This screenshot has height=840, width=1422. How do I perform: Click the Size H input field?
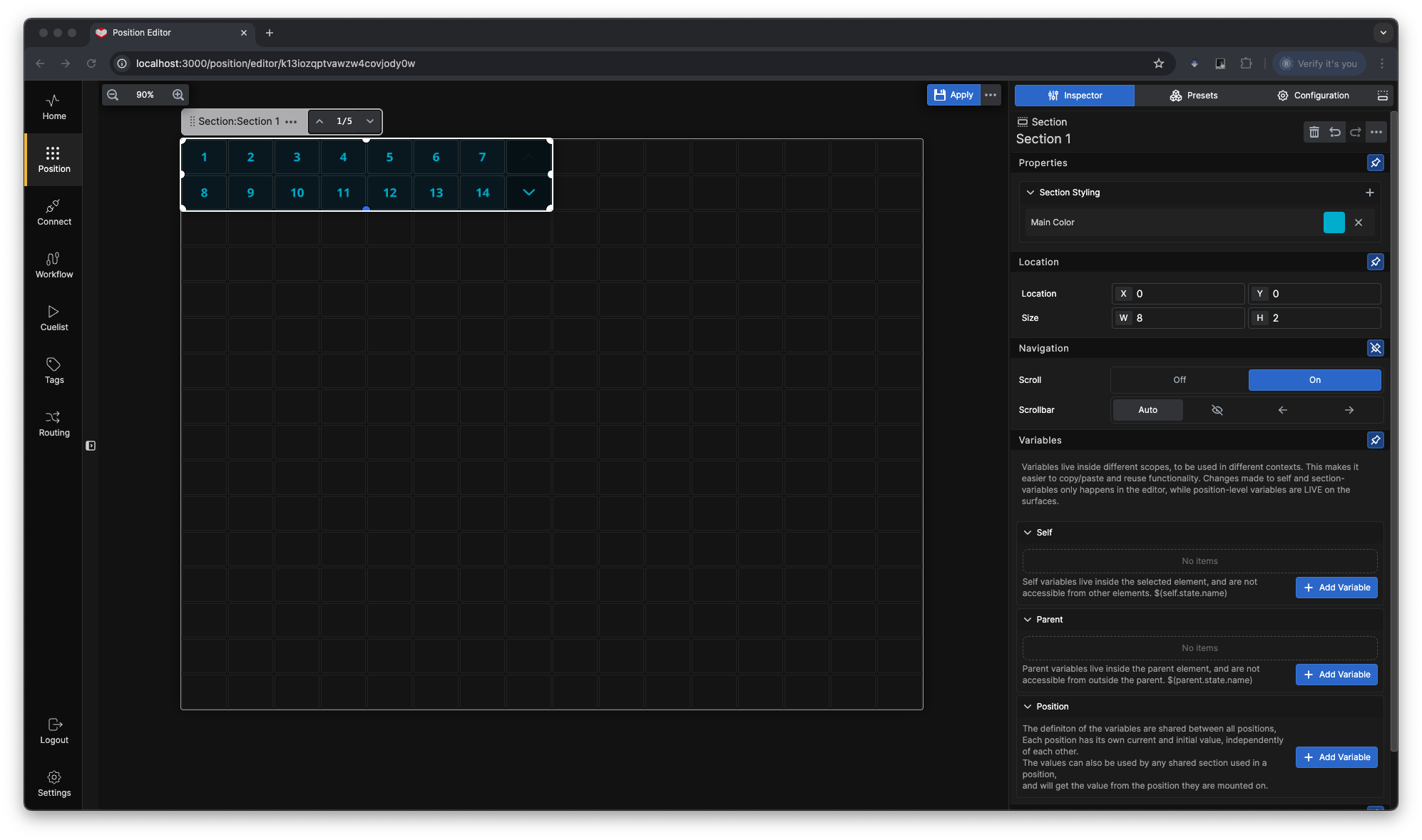pos(1314,318)
